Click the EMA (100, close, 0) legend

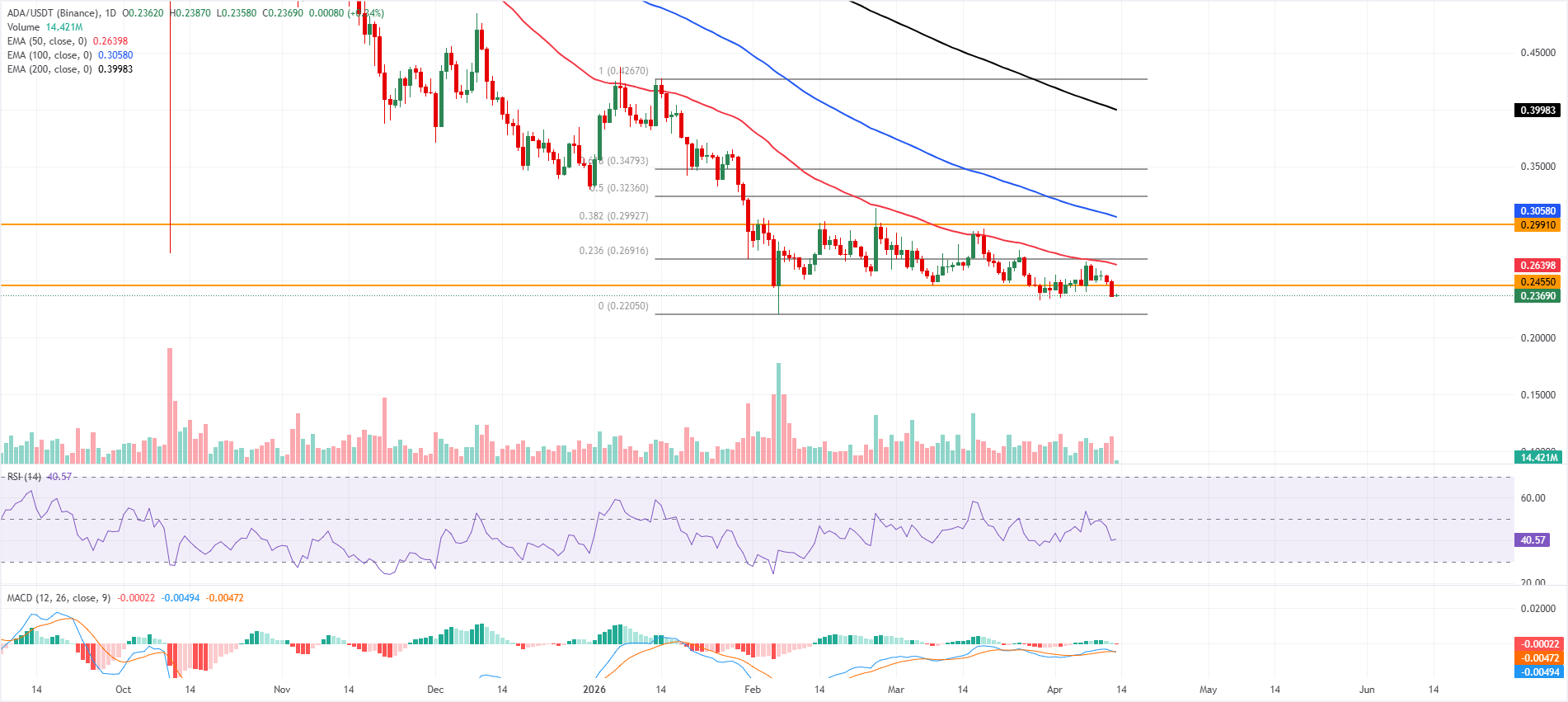[49, 55]
